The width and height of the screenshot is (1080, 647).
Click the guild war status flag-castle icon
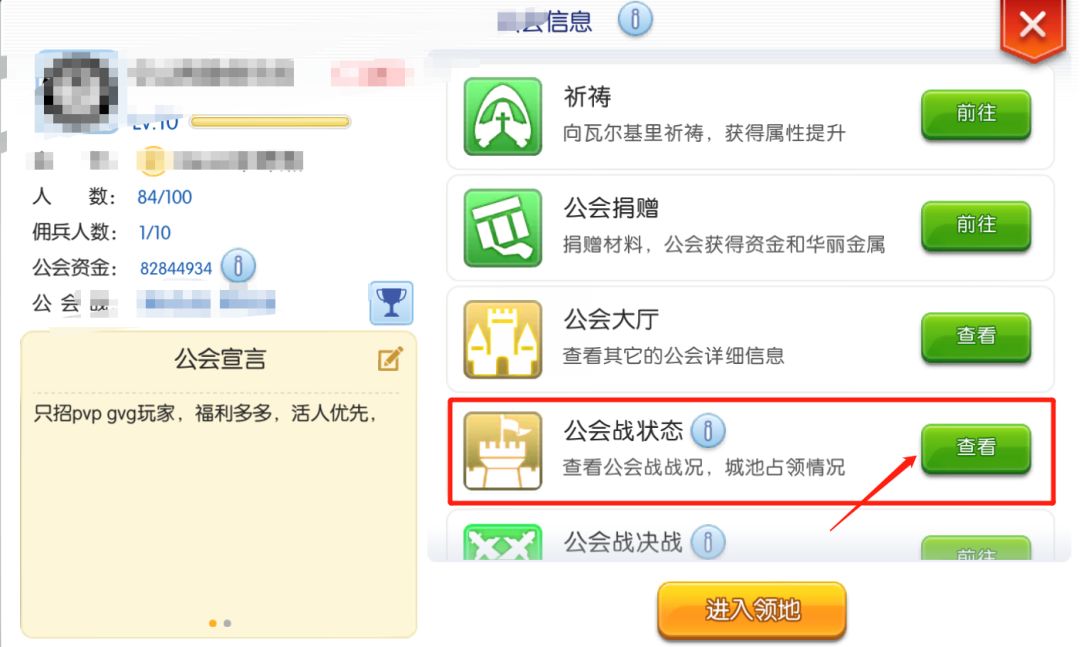(x=503, y=451)
